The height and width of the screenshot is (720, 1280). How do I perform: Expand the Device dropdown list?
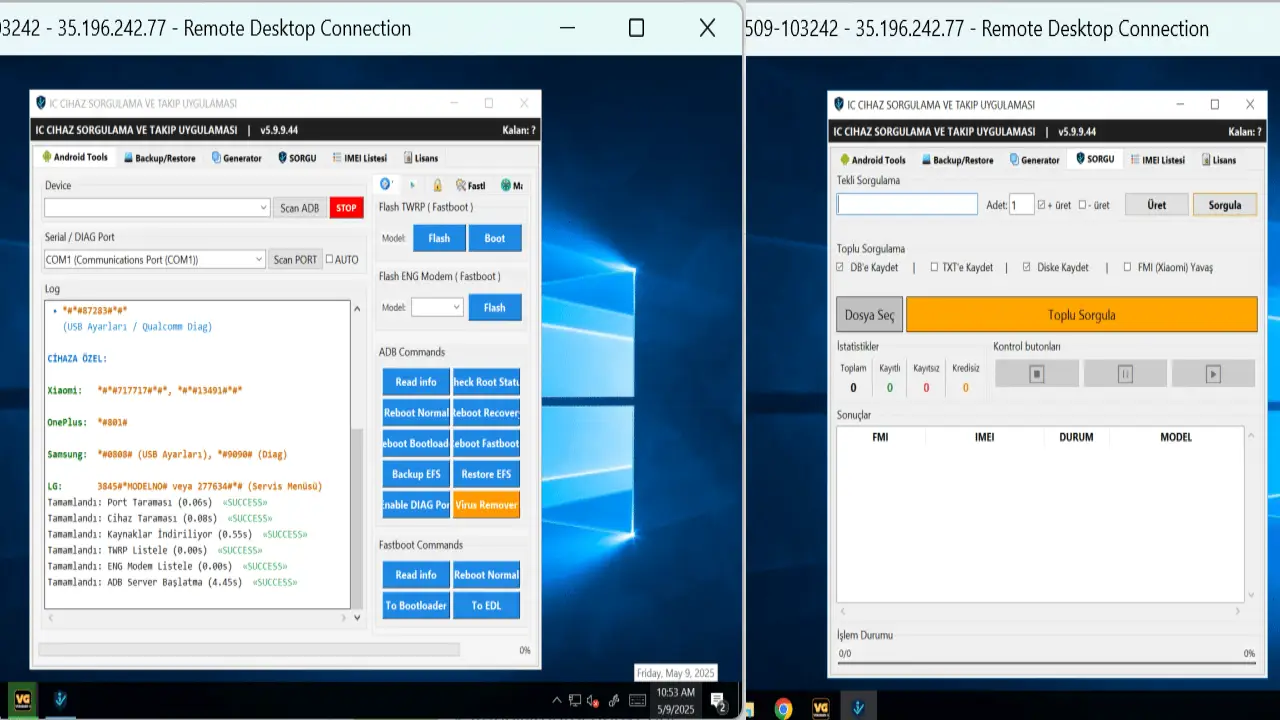click(x=157, y=207)
